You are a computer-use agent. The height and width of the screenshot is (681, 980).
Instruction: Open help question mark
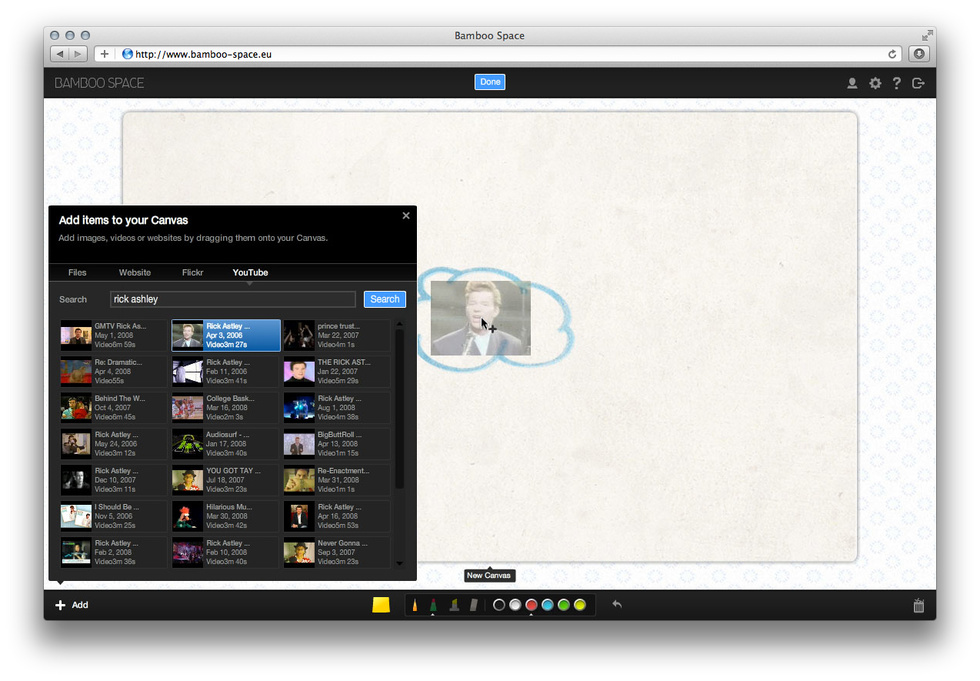[896, 83]
